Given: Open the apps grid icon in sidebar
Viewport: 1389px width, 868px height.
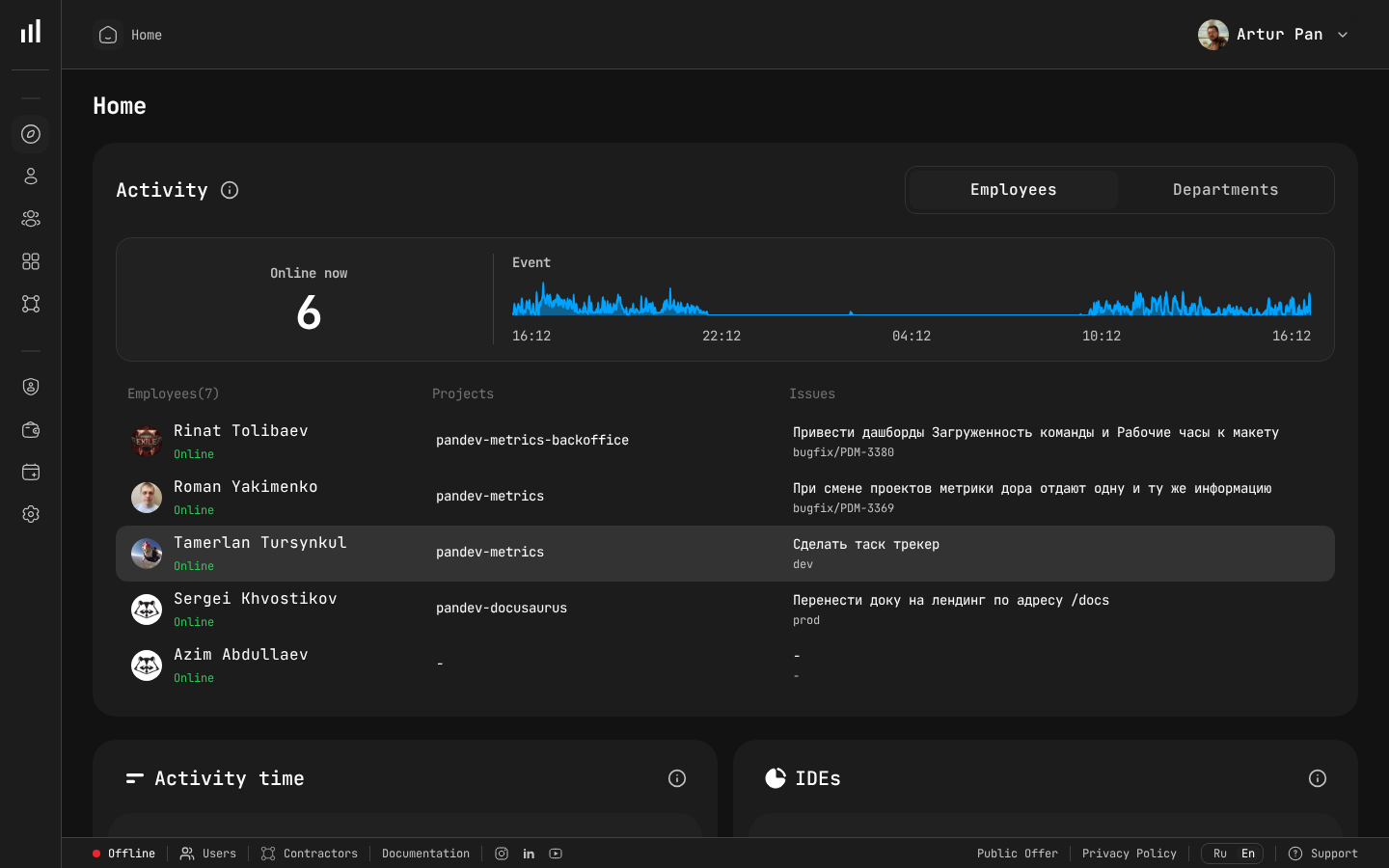Looking at the screenshot, I should (30, 261).
